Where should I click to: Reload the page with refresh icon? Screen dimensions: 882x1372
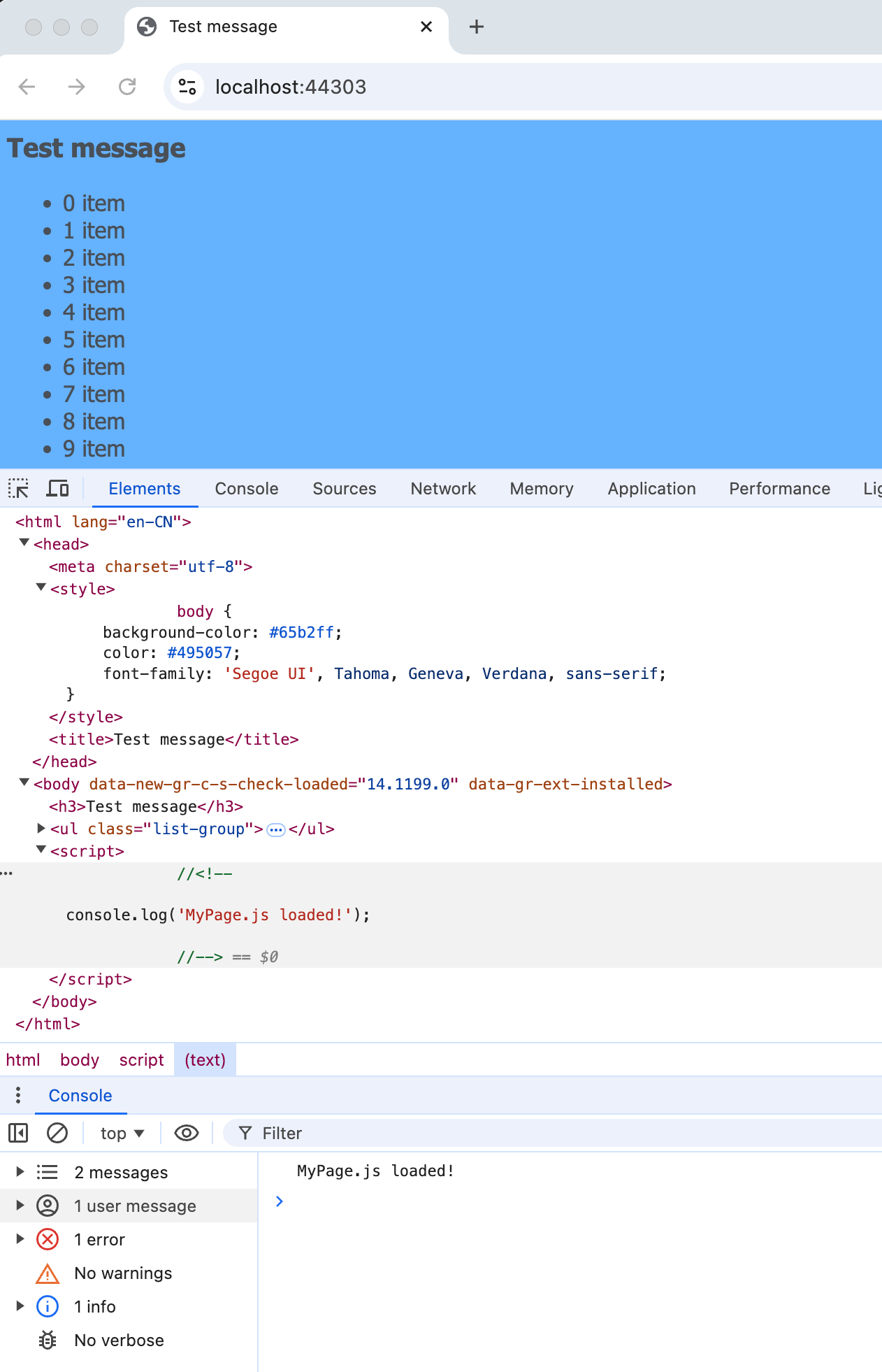click(x=127, y=87)
